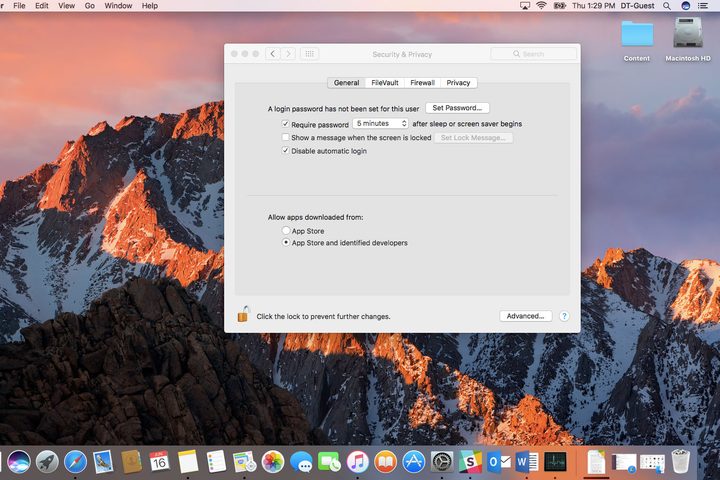This screenshot has width=720, height=480.
Task: Open Safari from the dock
Action: [75, 462]
